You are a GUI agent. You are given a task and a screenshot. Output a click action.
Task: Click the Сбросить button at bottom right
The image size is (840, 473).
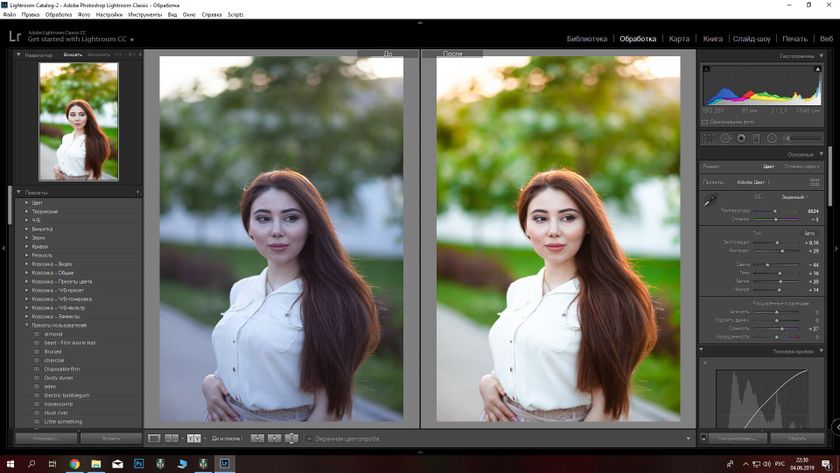(797, 438)
